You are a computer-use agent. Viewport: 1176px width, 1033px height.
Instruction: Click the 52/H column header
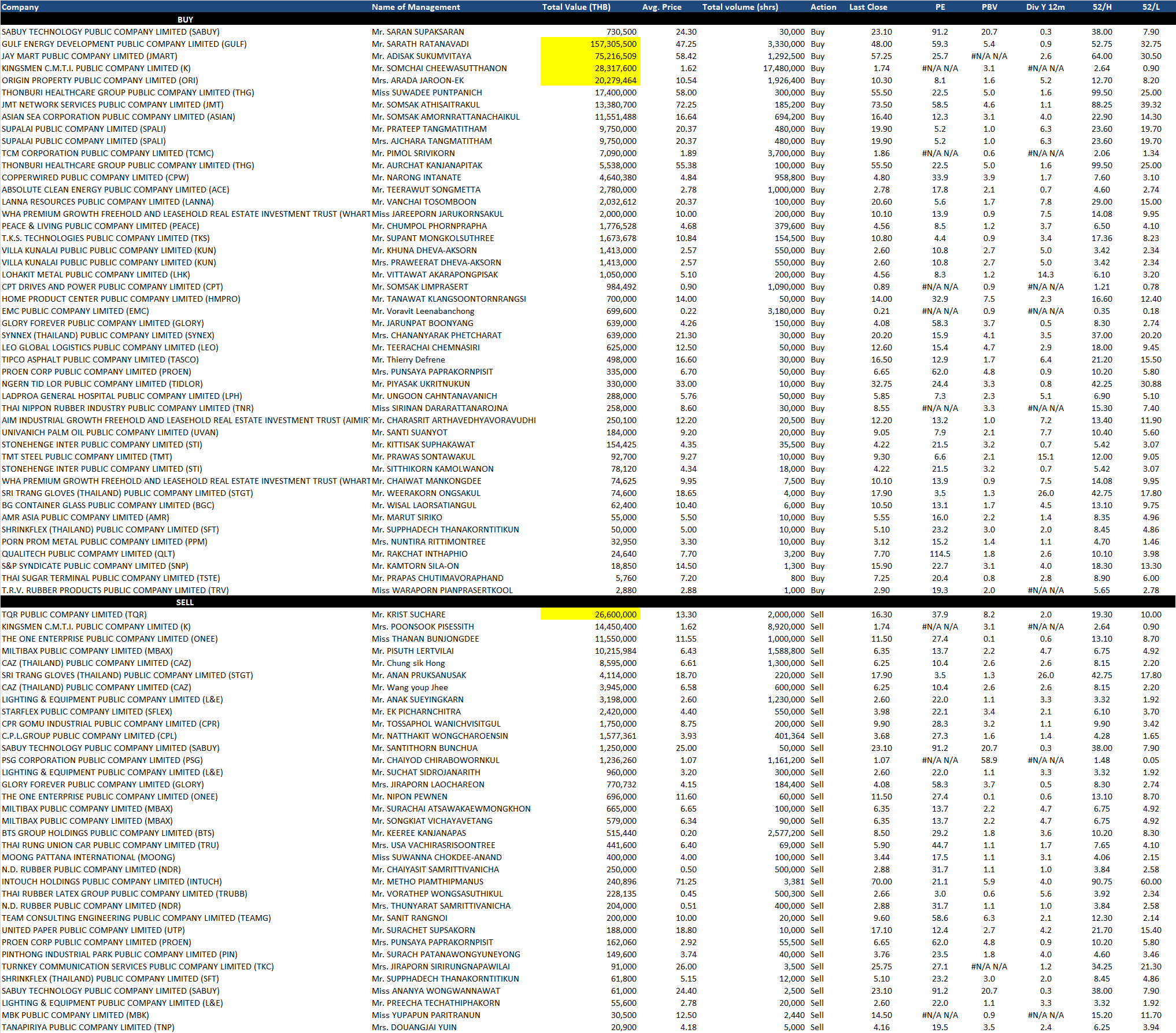coord(1102,7)
